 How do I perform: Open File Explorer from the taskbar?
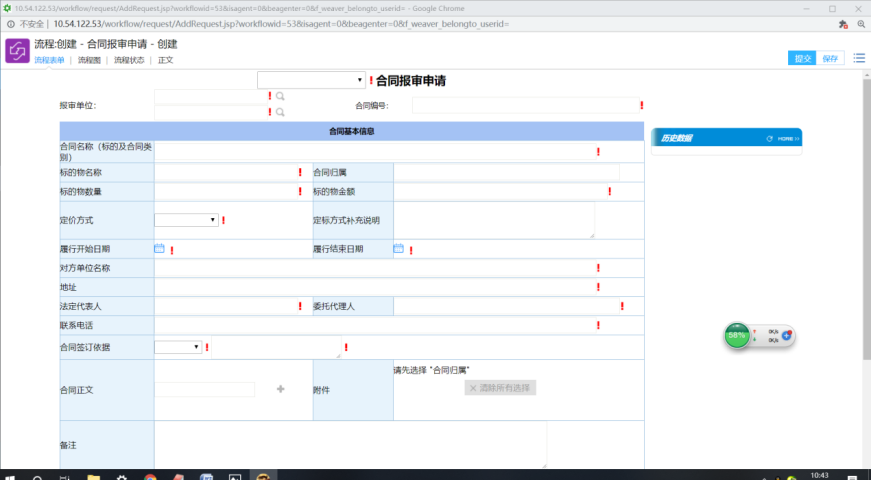(x=93, y=477)
